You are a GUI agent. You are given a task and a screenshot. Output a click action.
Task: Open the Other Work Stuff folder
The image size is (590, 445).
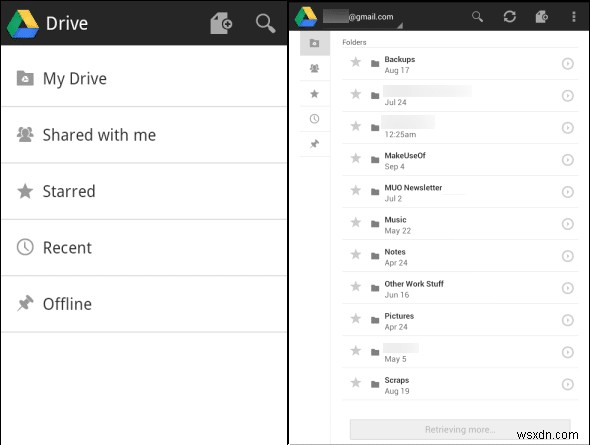(x=460, y=289)
